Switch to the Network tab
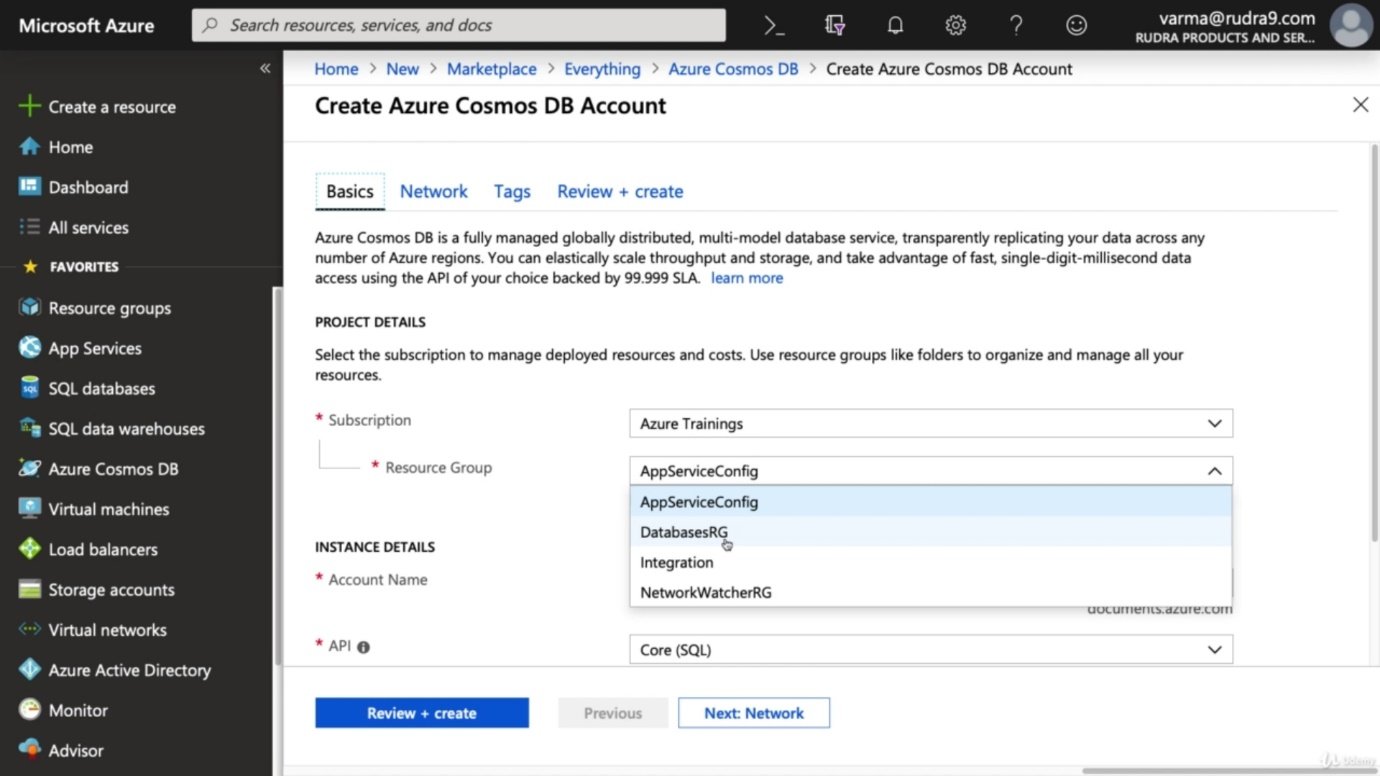 tap(434, 191)
